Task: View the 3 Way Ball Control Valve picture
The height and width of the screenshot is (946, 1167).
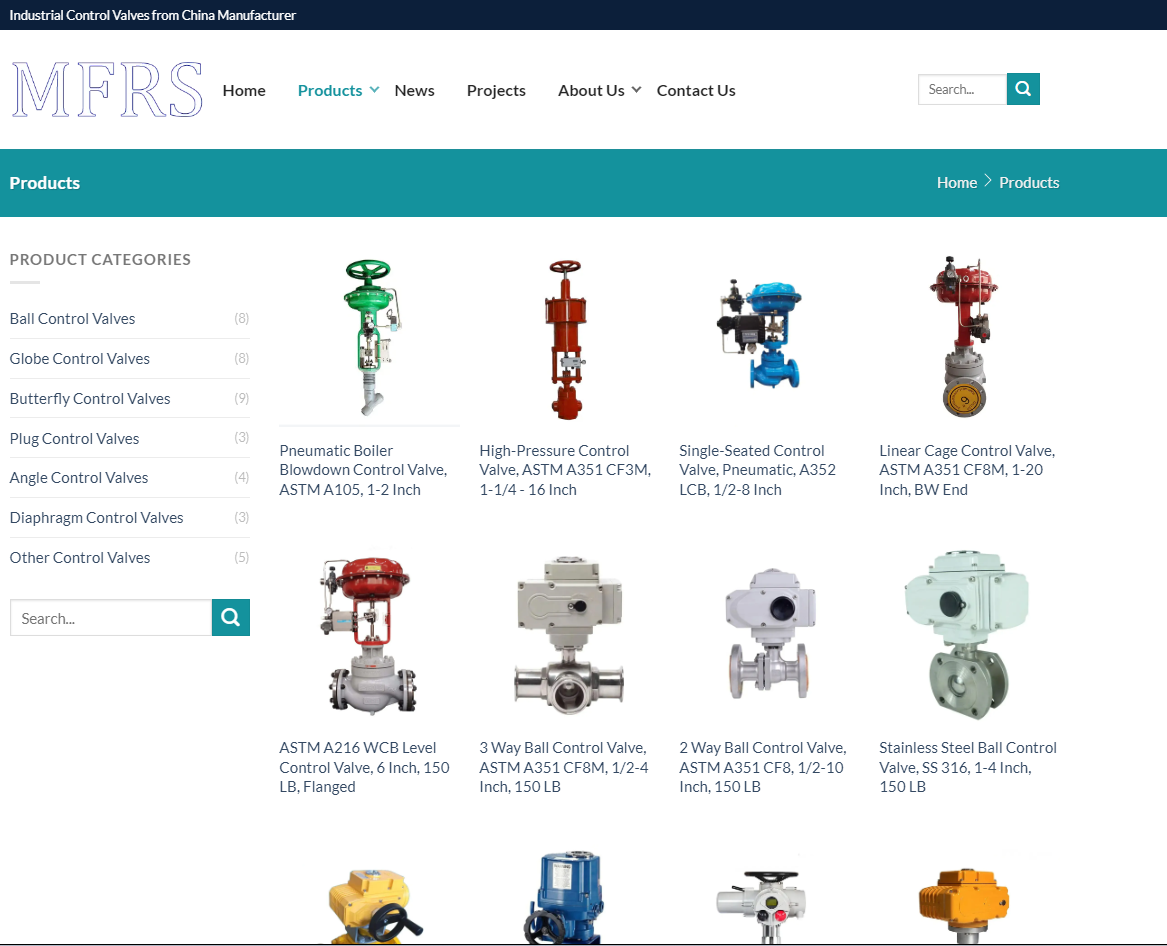Action: tap(568, 634)
